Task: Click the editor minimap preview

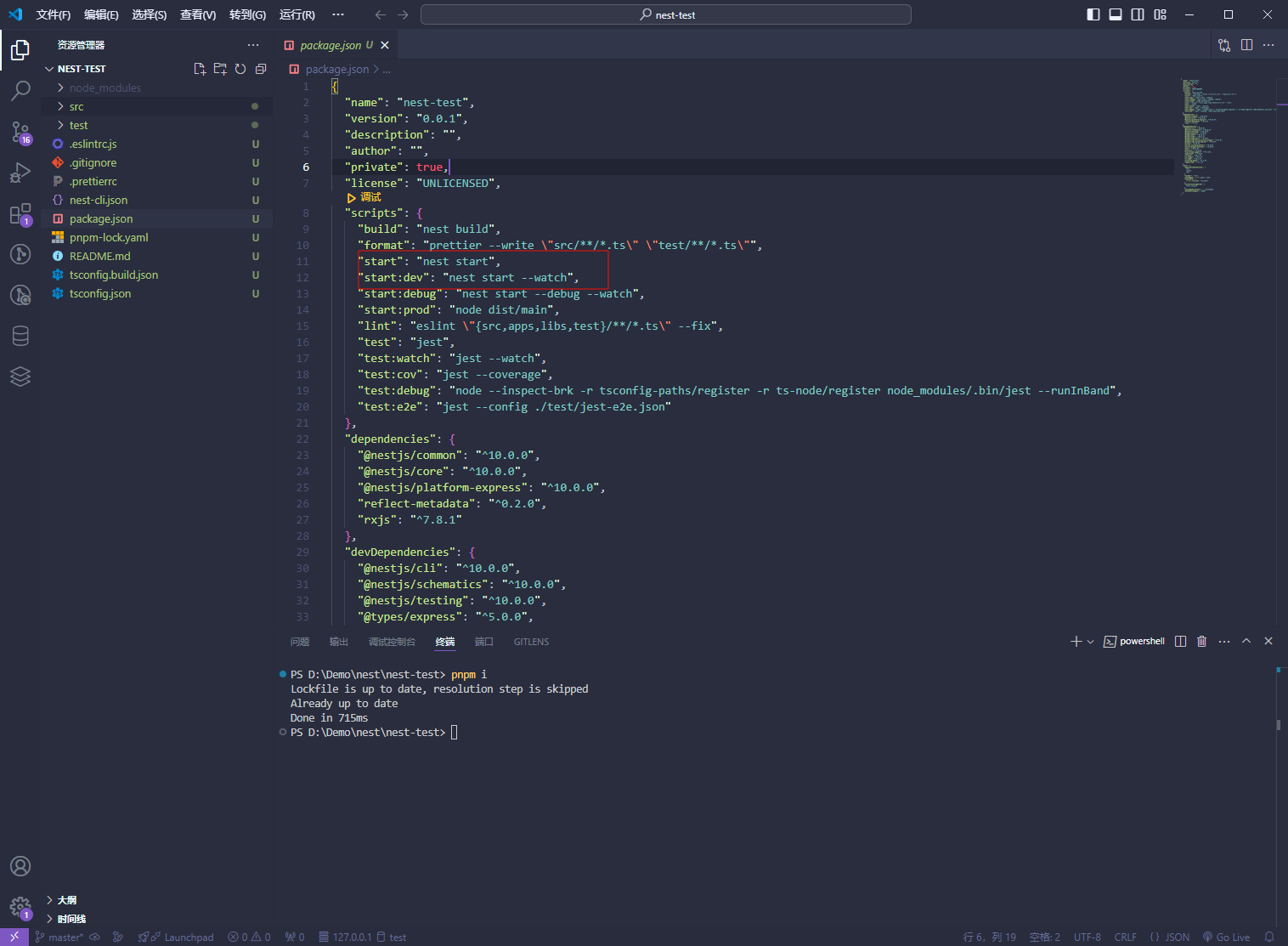Action: (x=1227, y=136)
